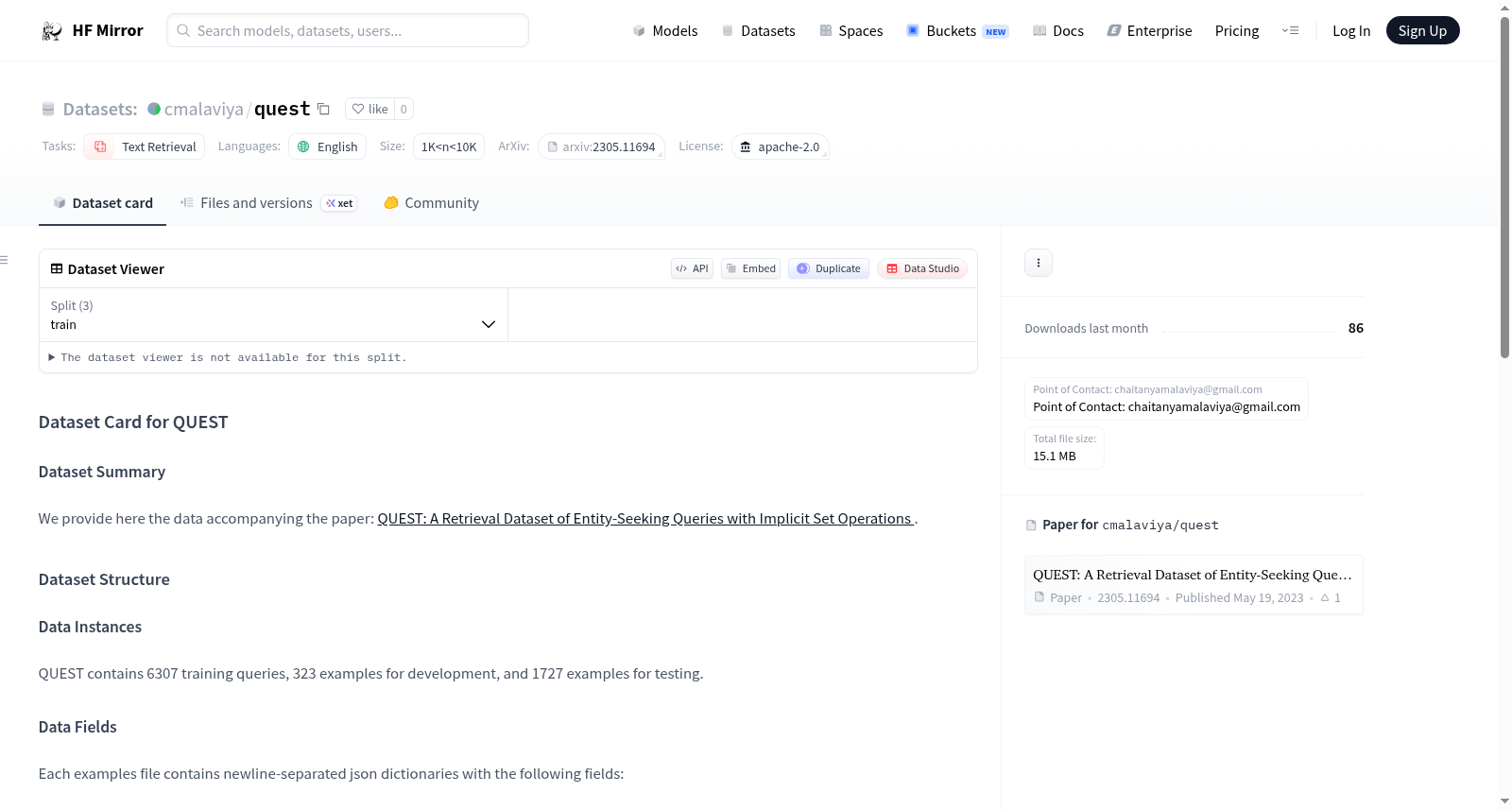Click the quest dataset name

click(282, 109)
